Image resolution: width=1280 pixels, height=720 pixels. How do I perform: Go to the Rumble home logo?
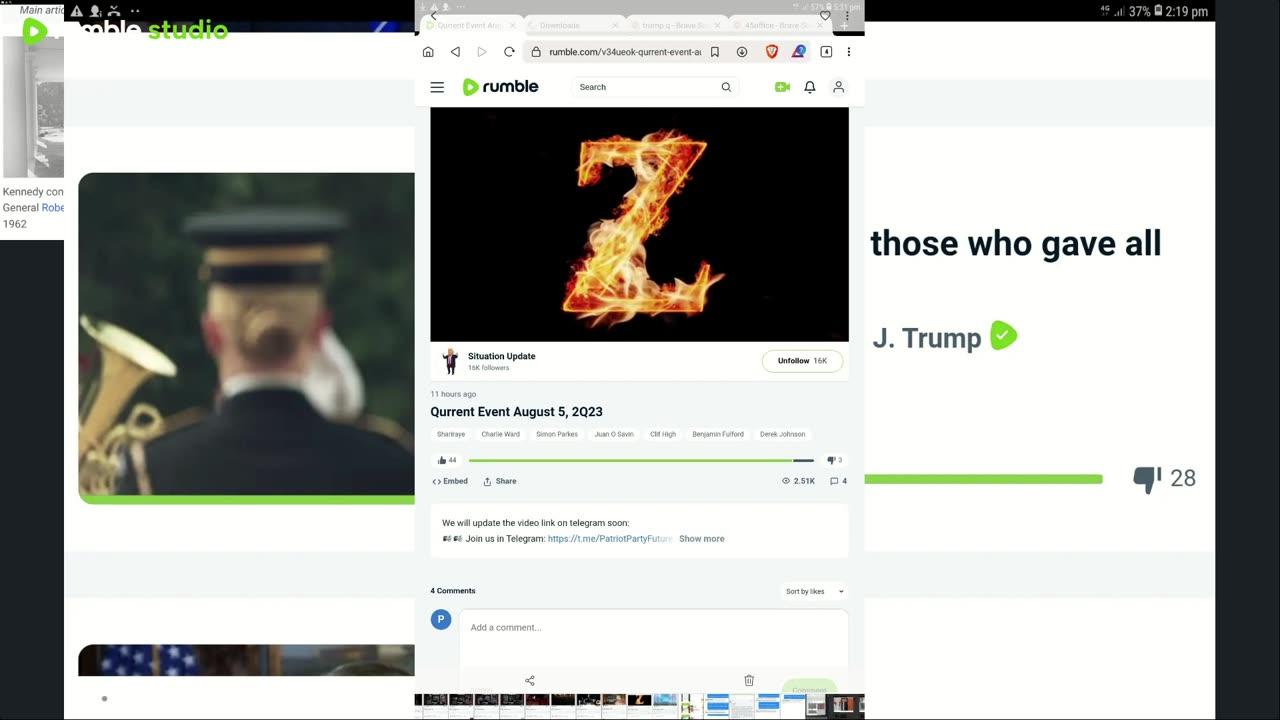tap(500, 87)
